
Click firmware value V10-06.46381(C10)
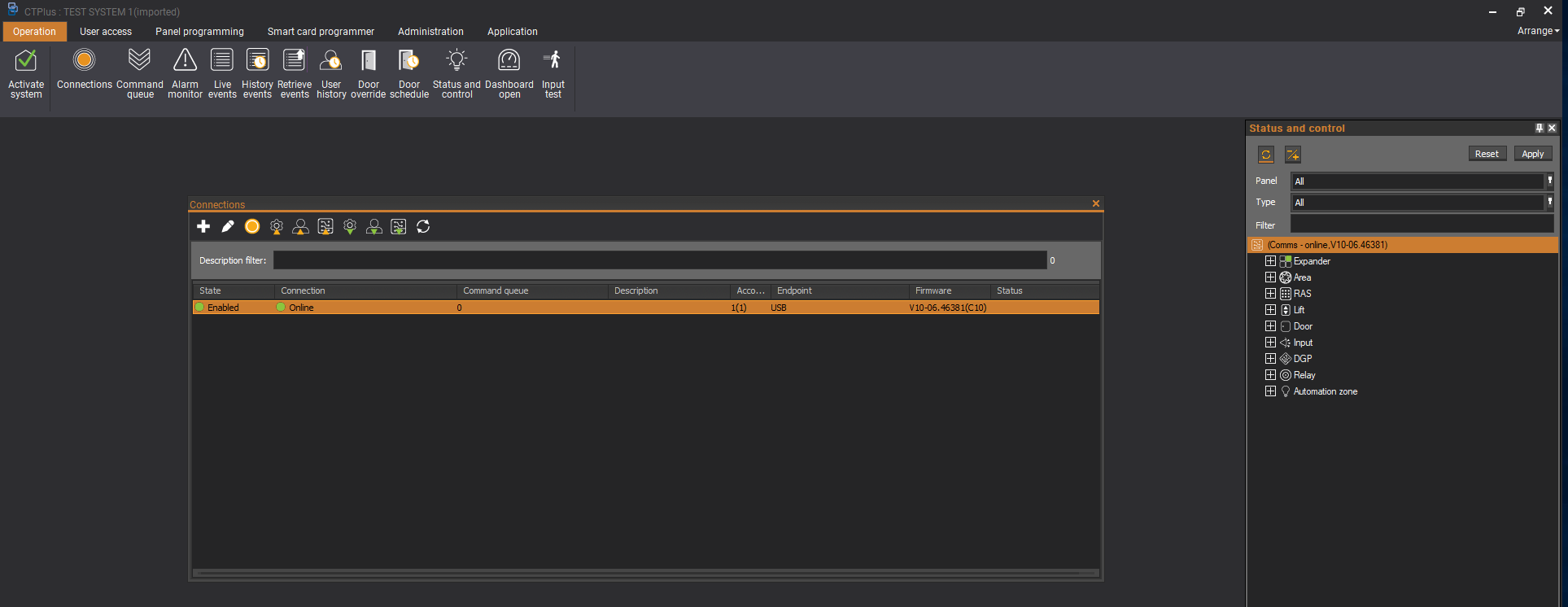(x=948, y=308)
